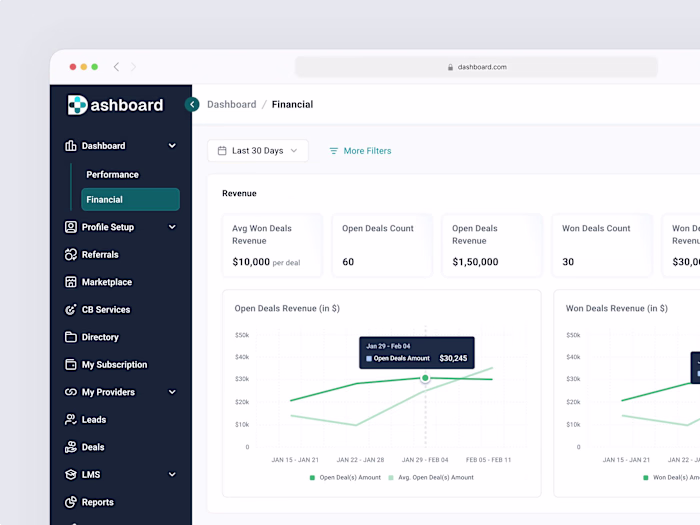Screen dimensions: 700x525
Task: Click the Open Deals Revenue (in $) title
Action: 287,308
